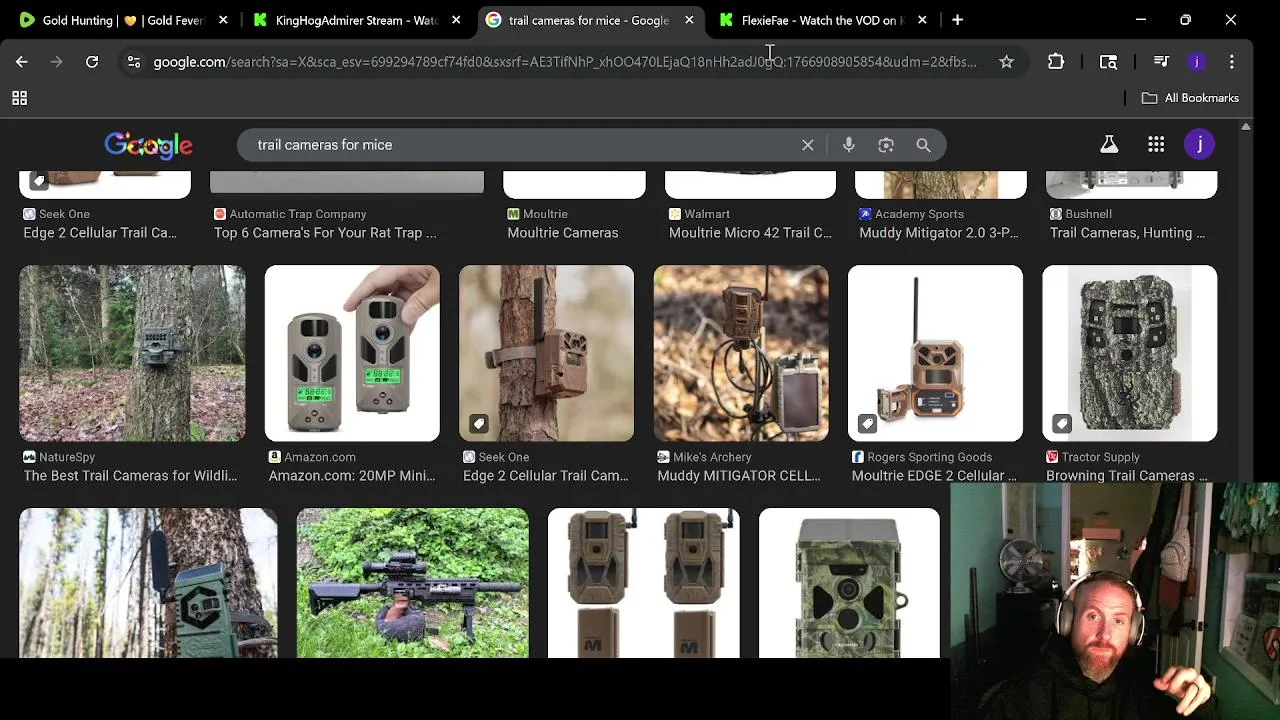Viewport: 1280px width, 720px height.
Task: Open Moultrie Cameras result link
Action: tap(563, 233)
